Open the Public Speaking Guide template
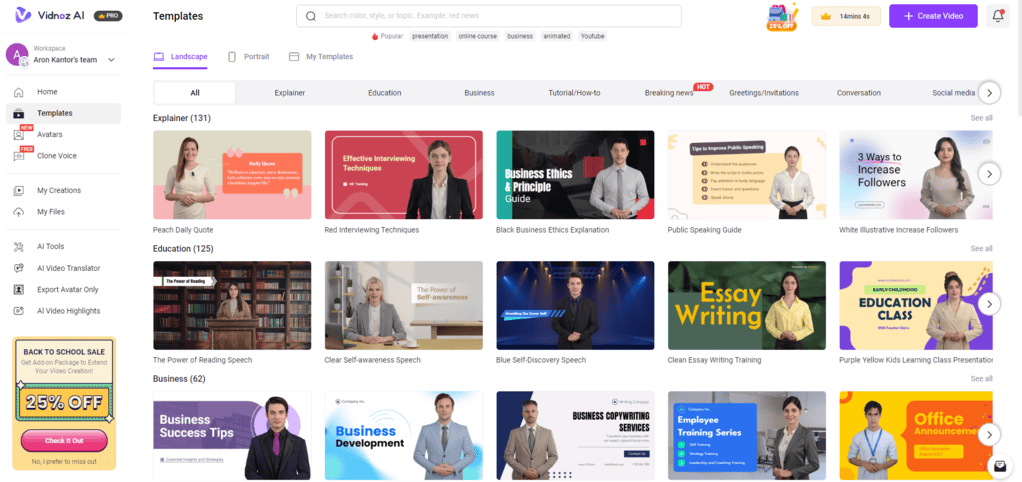The height and width of the screenshot is (482, 1022). [747, 175]
